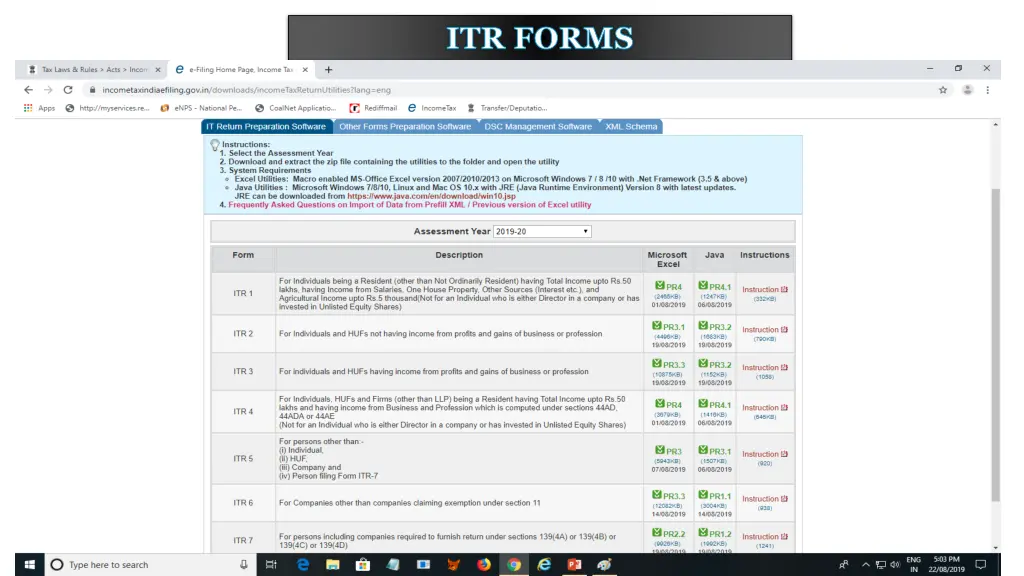Launch Microsoft Edge from the taskbar
This screenshot has height=576, width=1024.
pos(303,564)
